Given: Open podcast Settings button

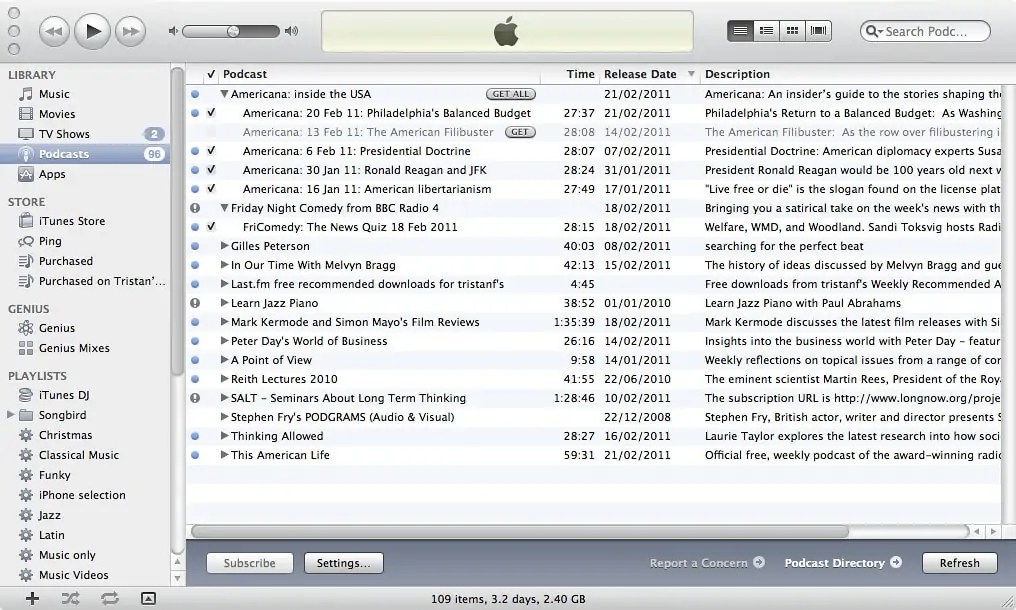Looking at the screenshot, I should [343, 563].
